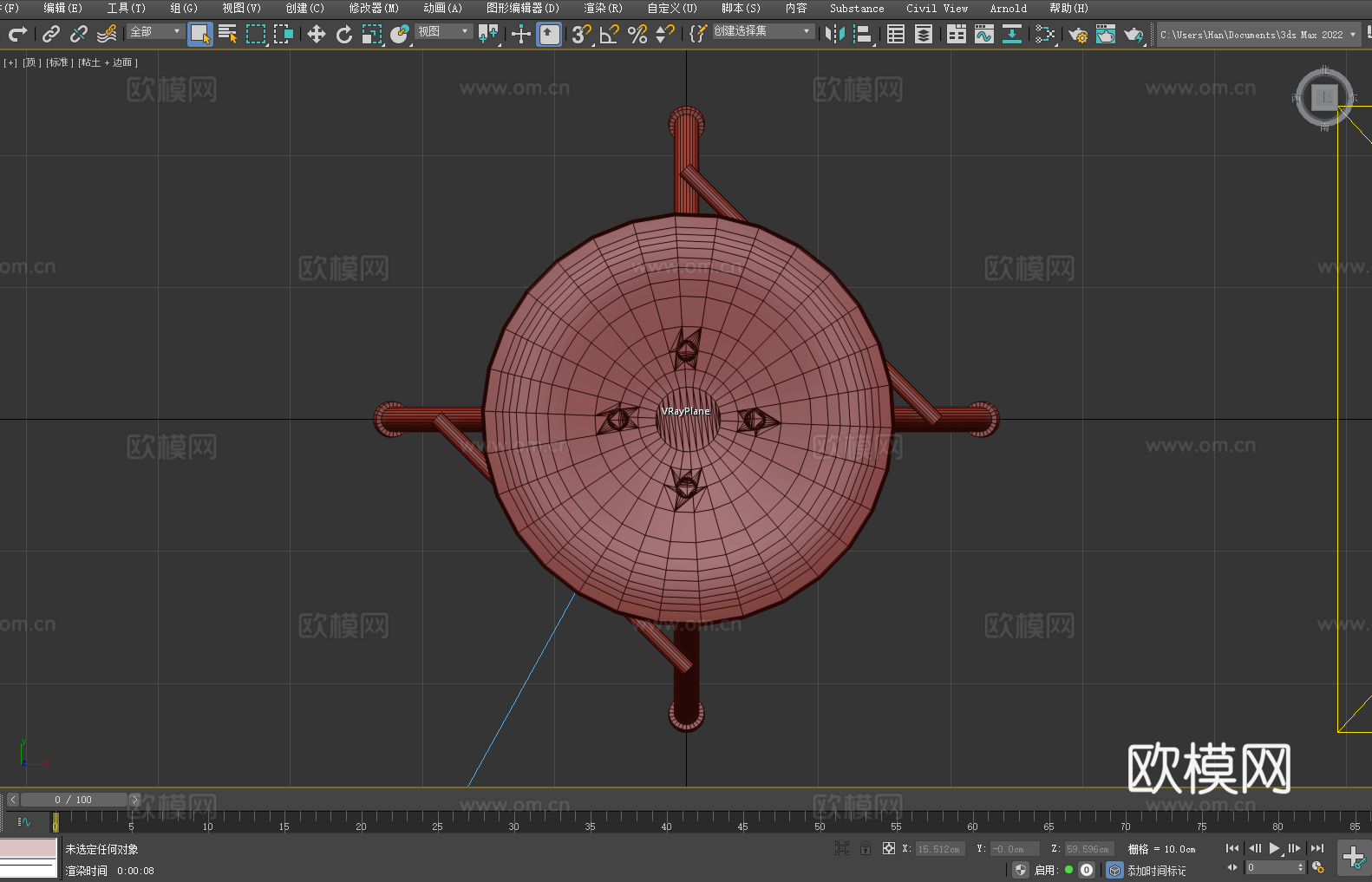The height and width of the screenshot is (882, 1372).
Task: Click Edit Named Selection Sets icon
Action: (698, 34)
